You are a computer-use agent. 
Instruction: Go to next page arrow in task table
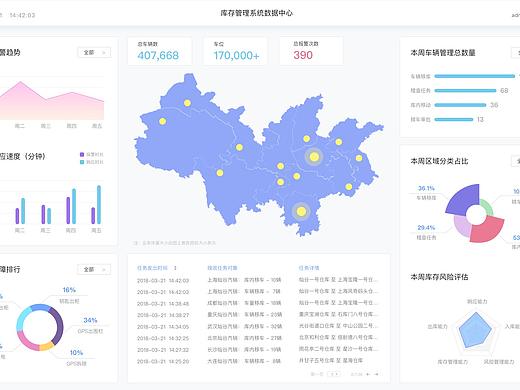coord(377,374)
